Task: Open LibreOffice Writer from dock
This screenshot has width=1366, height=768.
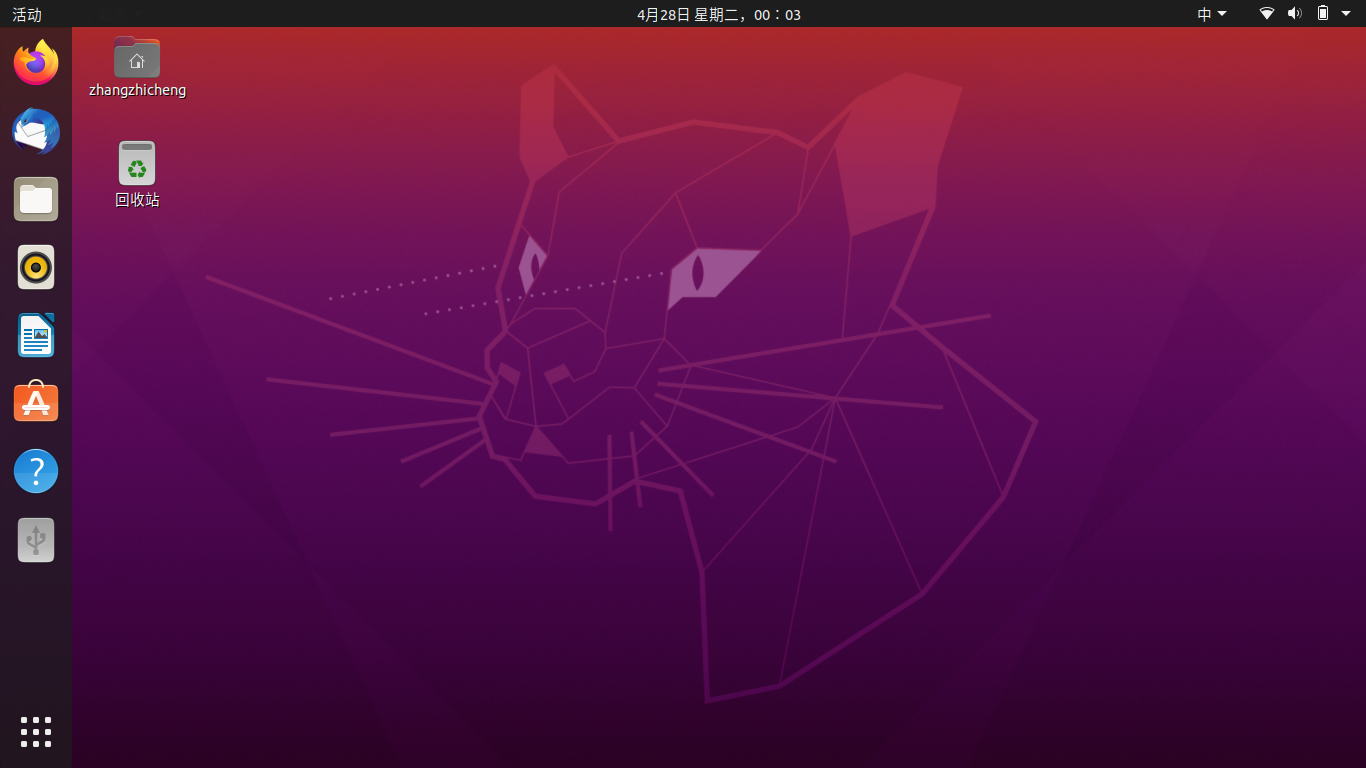Action: (36, 335)
